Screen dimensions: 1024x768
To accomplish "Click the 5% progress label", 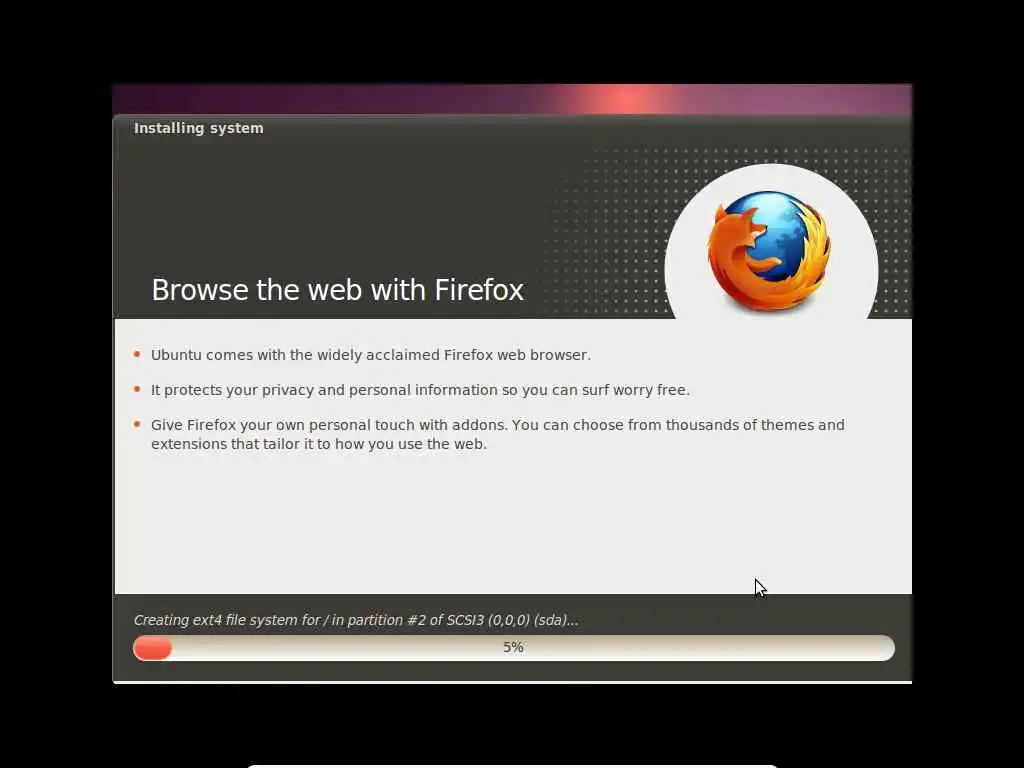I will pyautogui.click(x=513, y=647).
